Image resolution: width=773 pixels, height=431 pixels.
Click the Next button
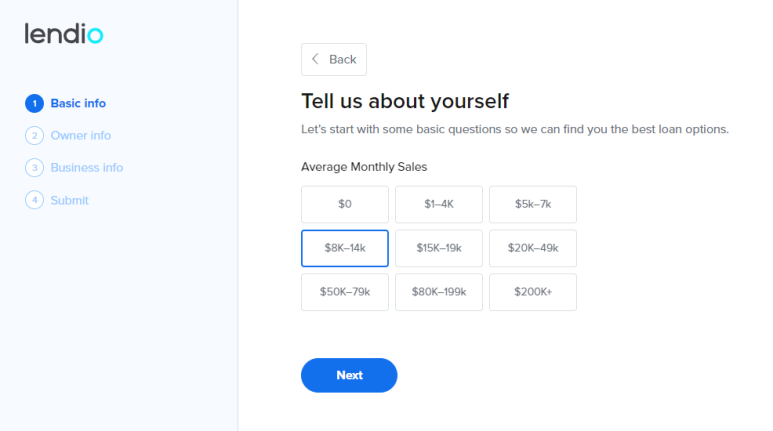(x=349, y=375)
